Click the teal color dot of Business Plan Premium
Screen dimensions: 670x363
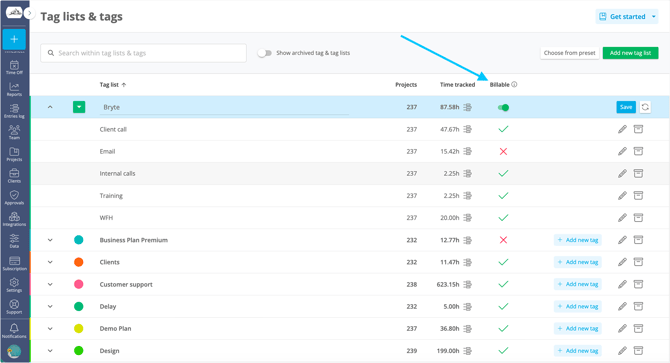coord(79,240)
